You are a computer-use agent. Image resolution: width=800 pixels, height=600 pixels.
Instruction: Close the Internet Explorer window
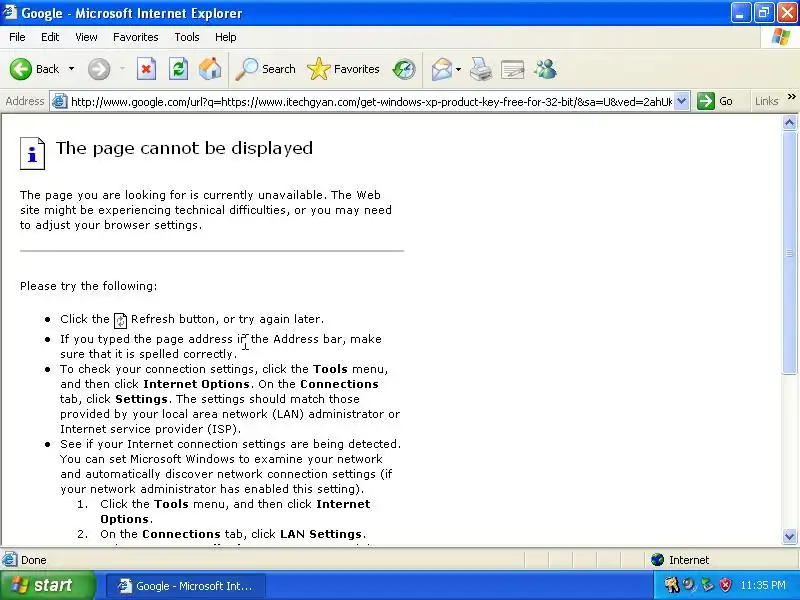[787, 13]
